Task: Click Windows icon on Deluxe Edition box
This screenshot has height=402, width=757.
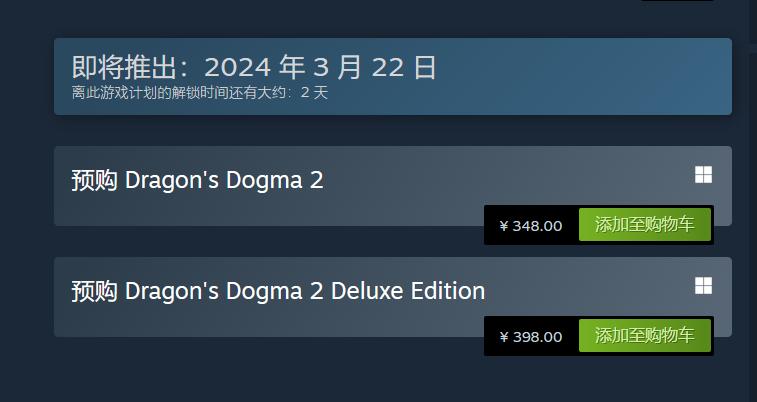Action: 703,287
